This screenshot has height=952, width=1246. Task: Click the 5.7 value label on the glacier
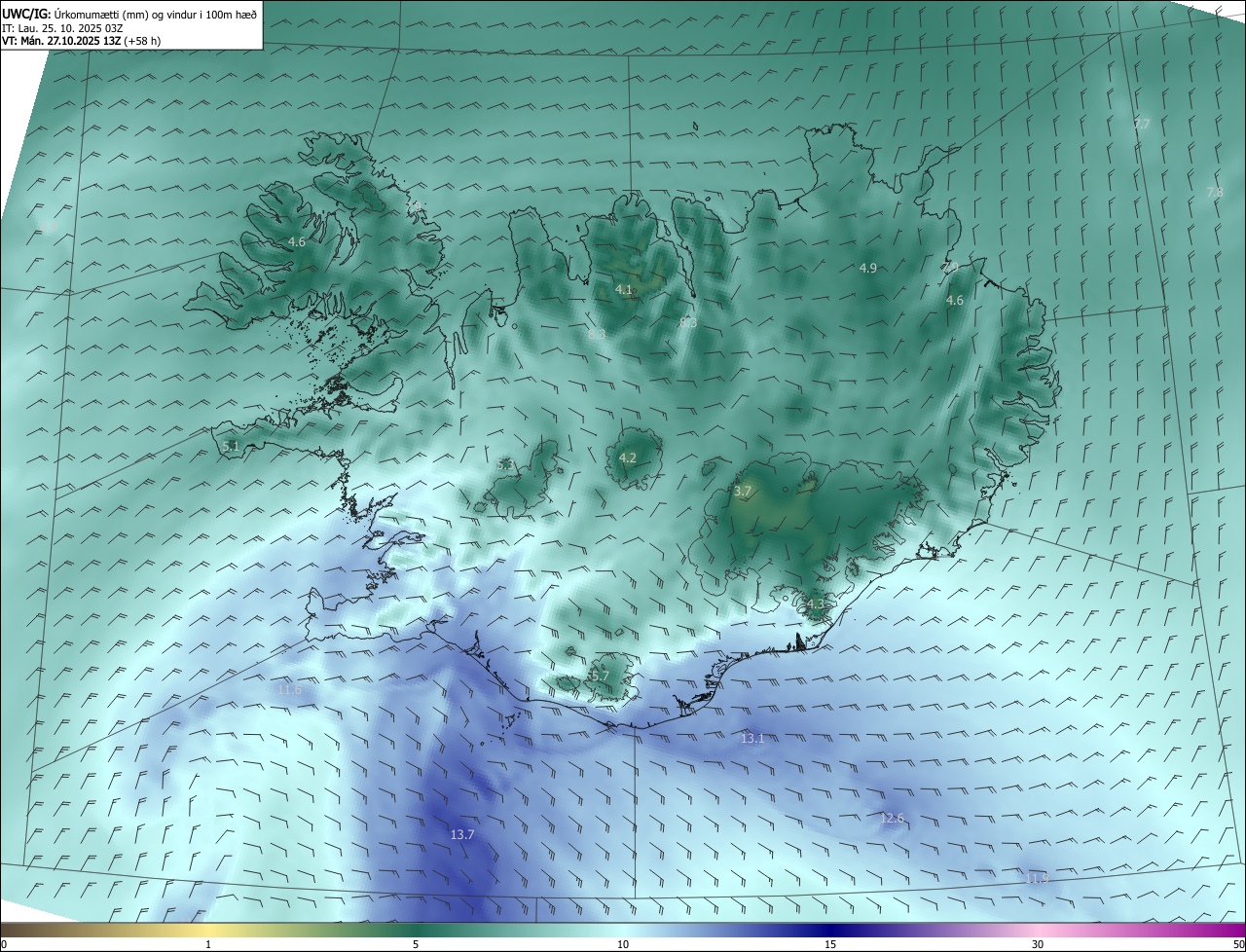(x=600, y=676)
